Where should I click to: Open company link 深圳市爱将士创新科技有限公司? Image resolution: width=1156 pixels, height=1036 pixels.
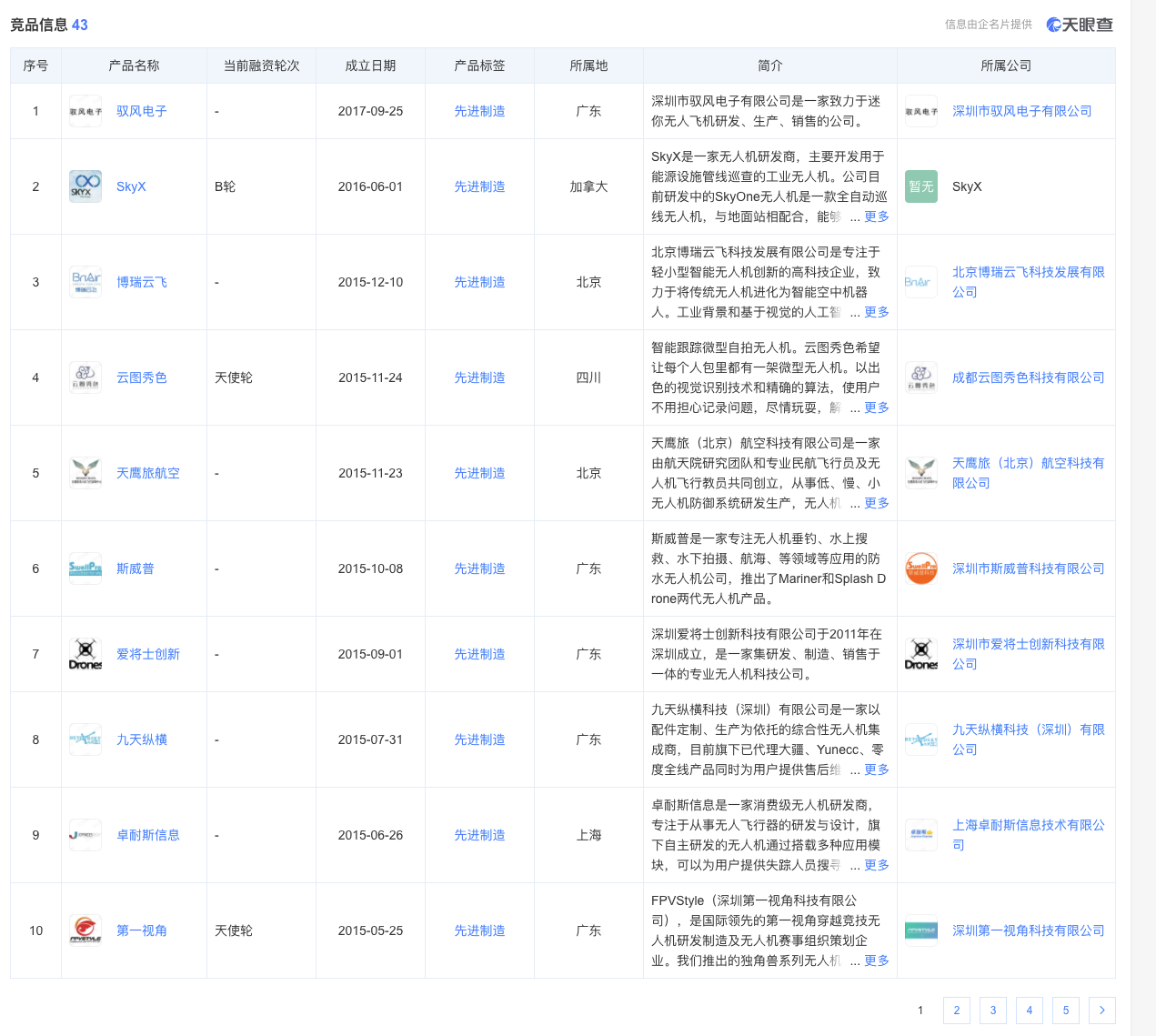(1029, 654)
